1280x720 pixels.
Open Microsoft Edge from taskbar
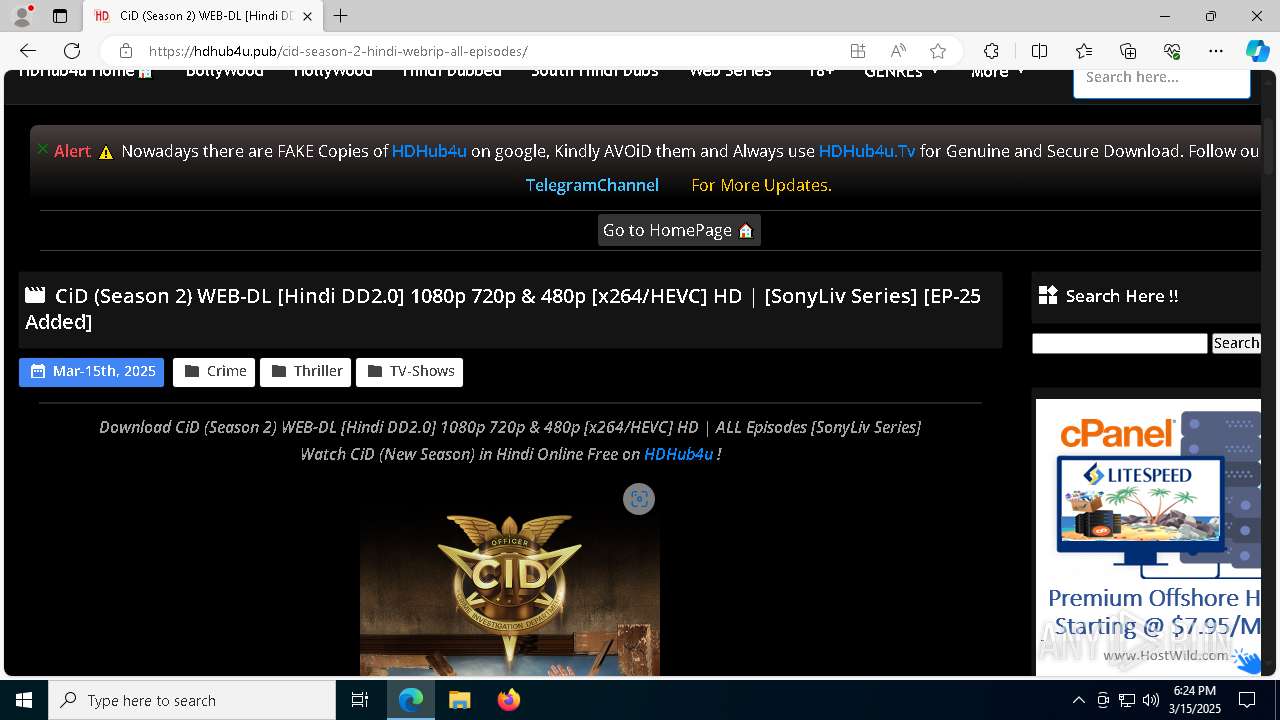pos(411,700)
